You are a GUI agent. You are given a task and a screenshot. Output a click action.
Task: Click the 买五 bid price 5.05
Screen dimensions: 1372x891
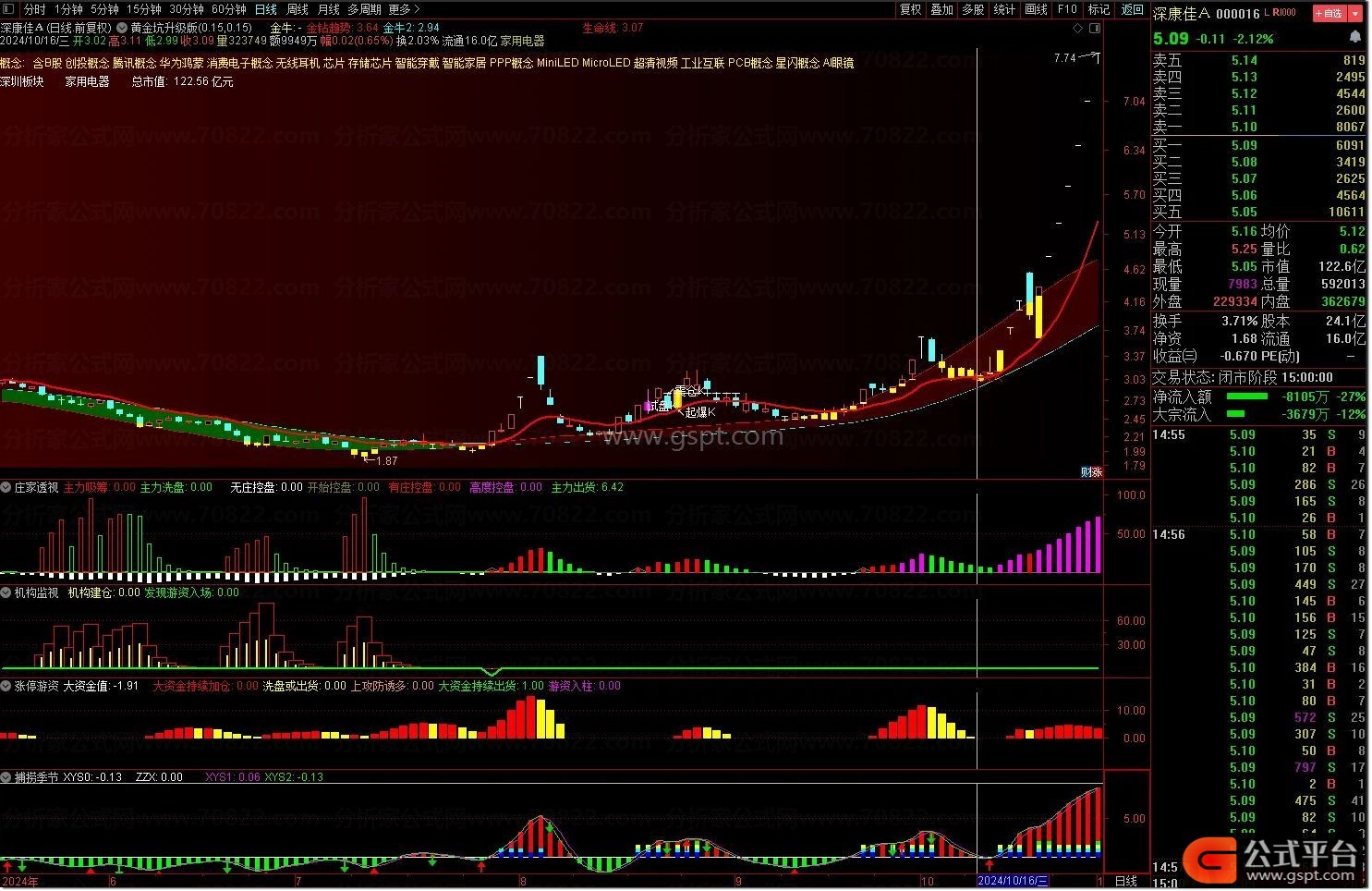pos(1245,212)
